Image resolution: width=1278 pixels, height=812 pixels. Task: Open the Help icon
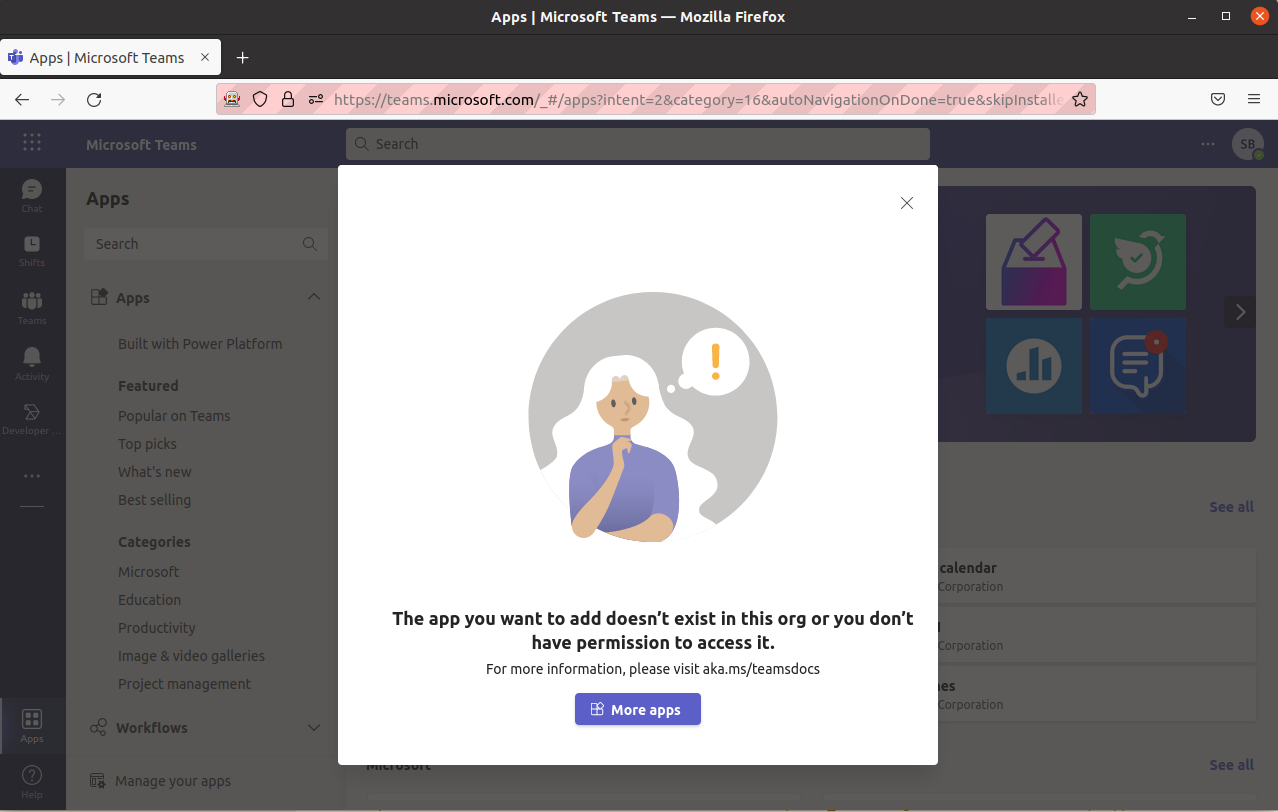pyautogui.click(x=32, y=781)
